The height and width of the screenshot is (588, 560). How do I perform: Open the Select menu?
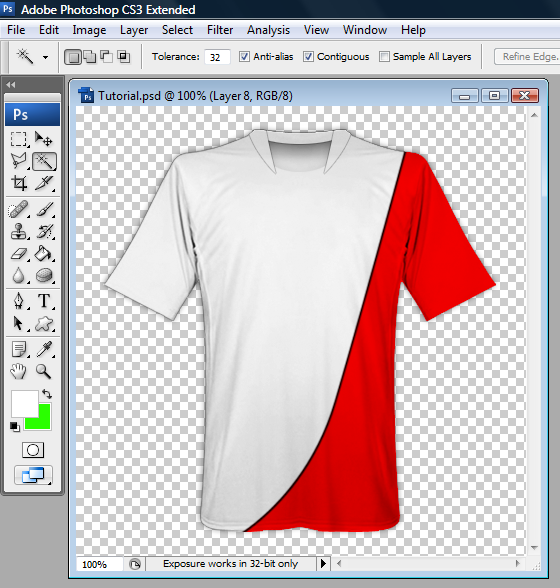pyautogui.click(x=177, y=30)
